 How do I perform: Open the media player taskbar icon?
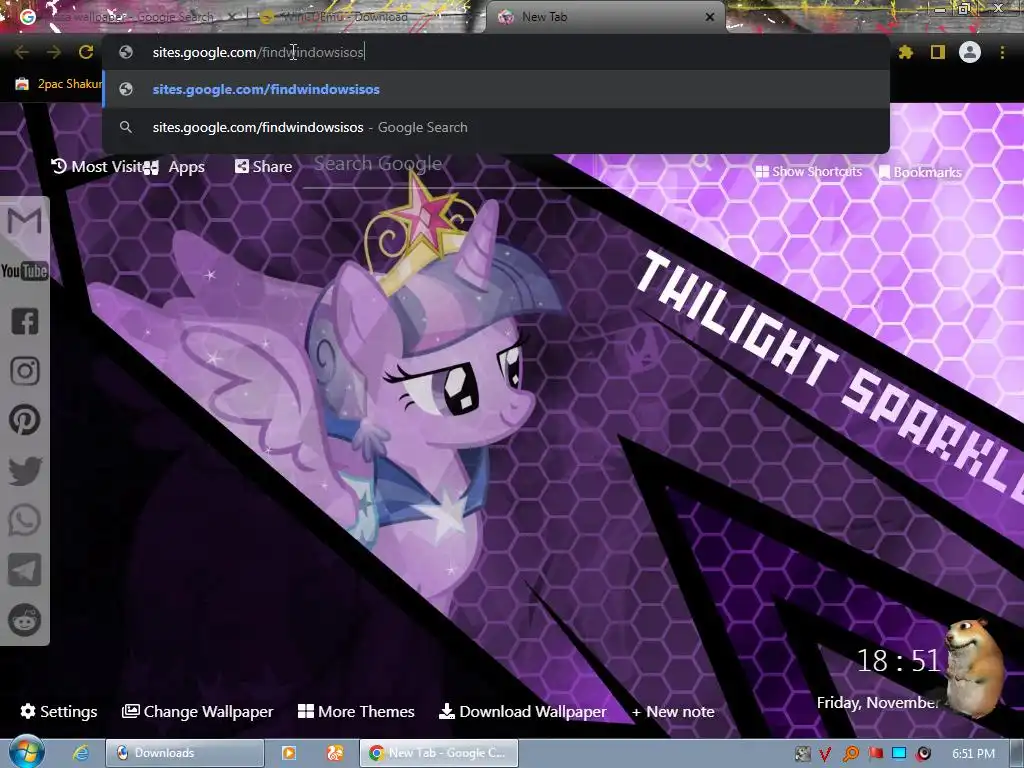289,753
